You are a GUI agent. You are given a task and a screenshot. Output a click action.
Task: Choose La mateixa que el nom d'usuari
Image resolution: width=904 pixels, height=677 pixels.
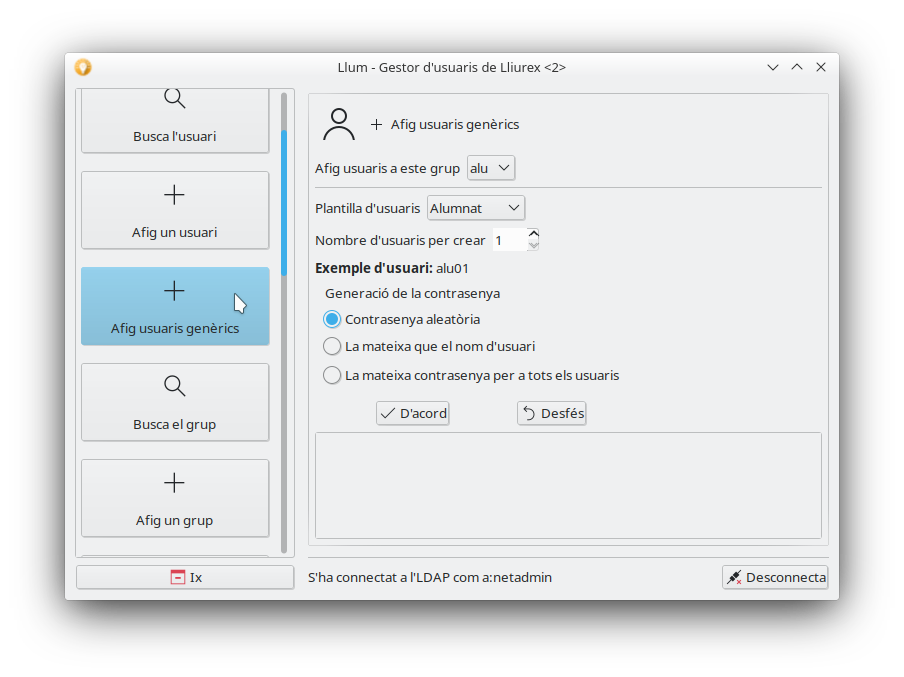coord(333,347)
